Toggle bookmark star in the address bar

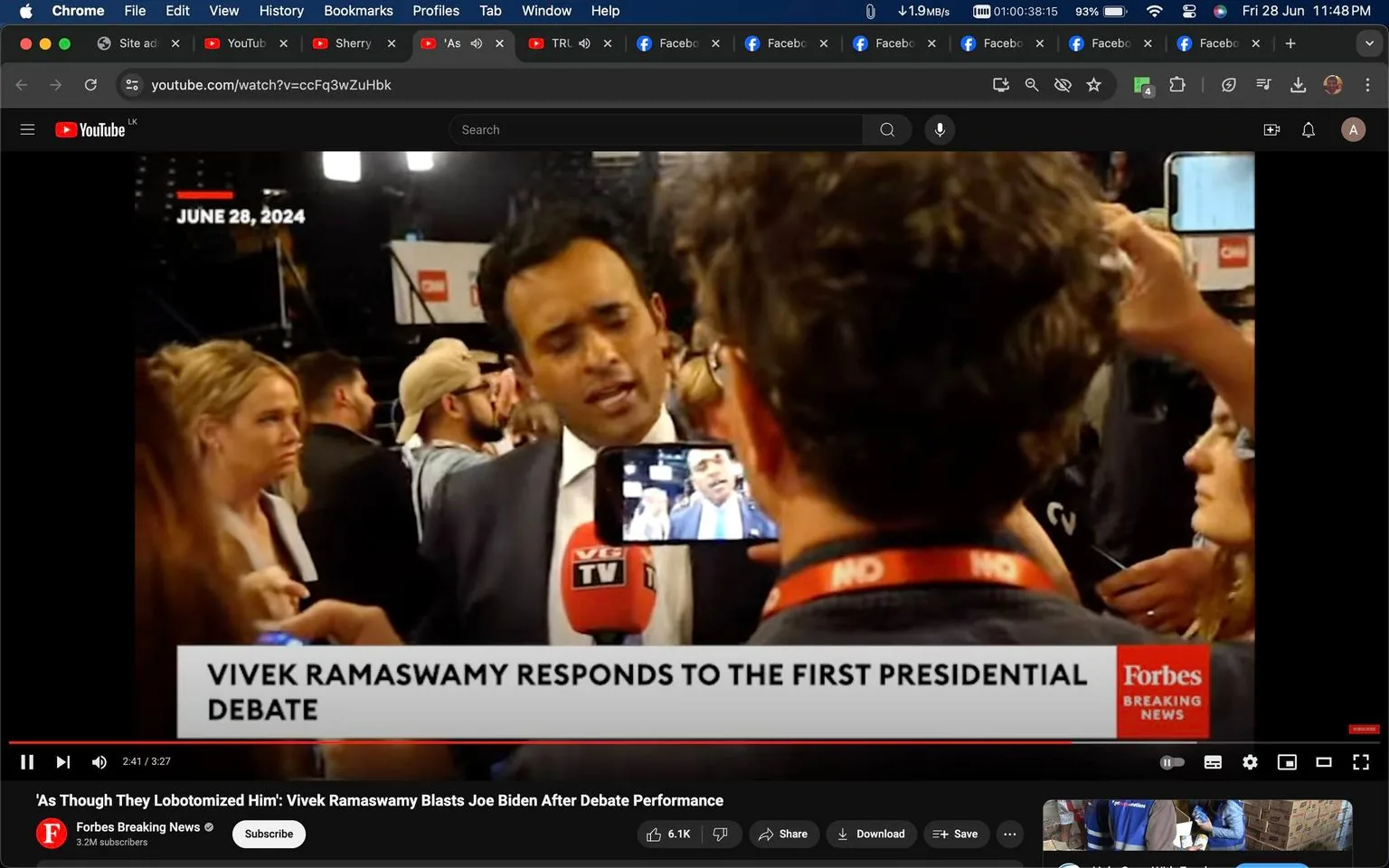[1094, 84]
